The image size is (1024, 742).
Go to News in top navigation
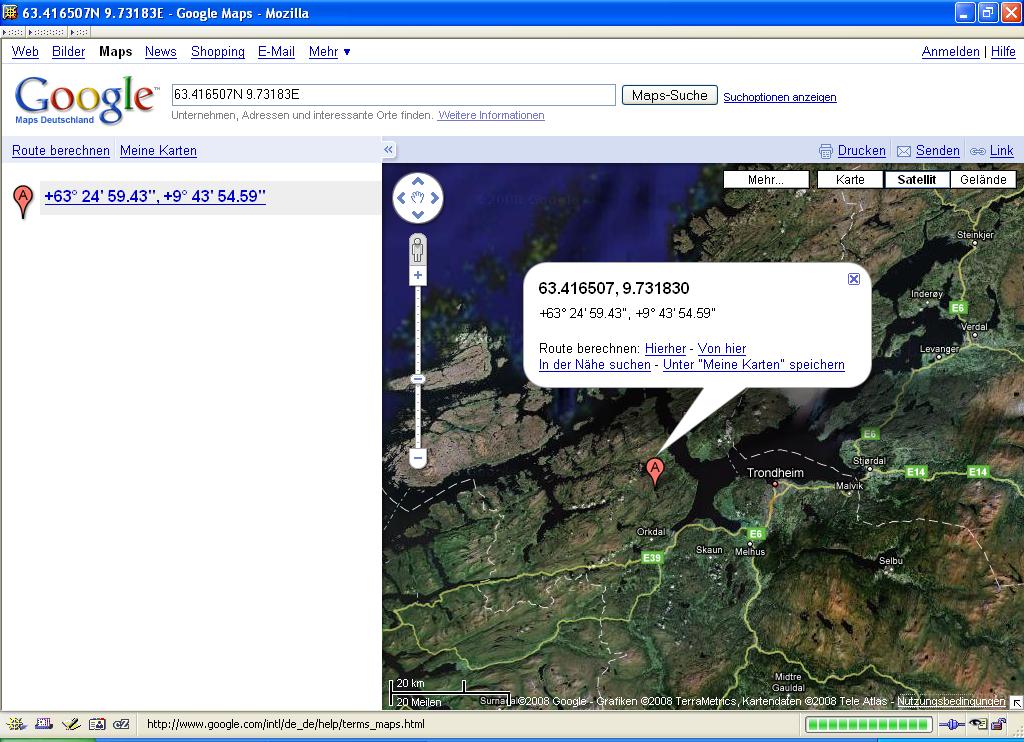pos(160,52)
